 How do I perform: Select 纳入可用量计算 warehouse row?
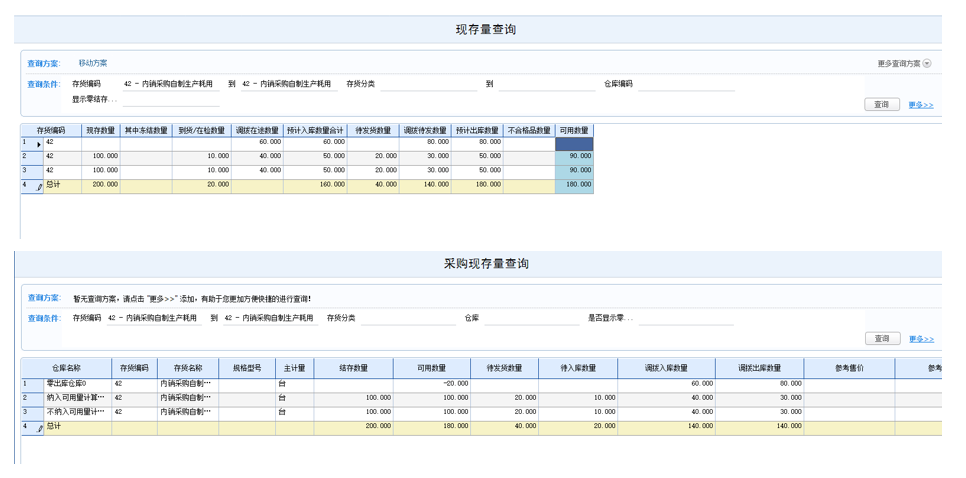coord(482,398)
